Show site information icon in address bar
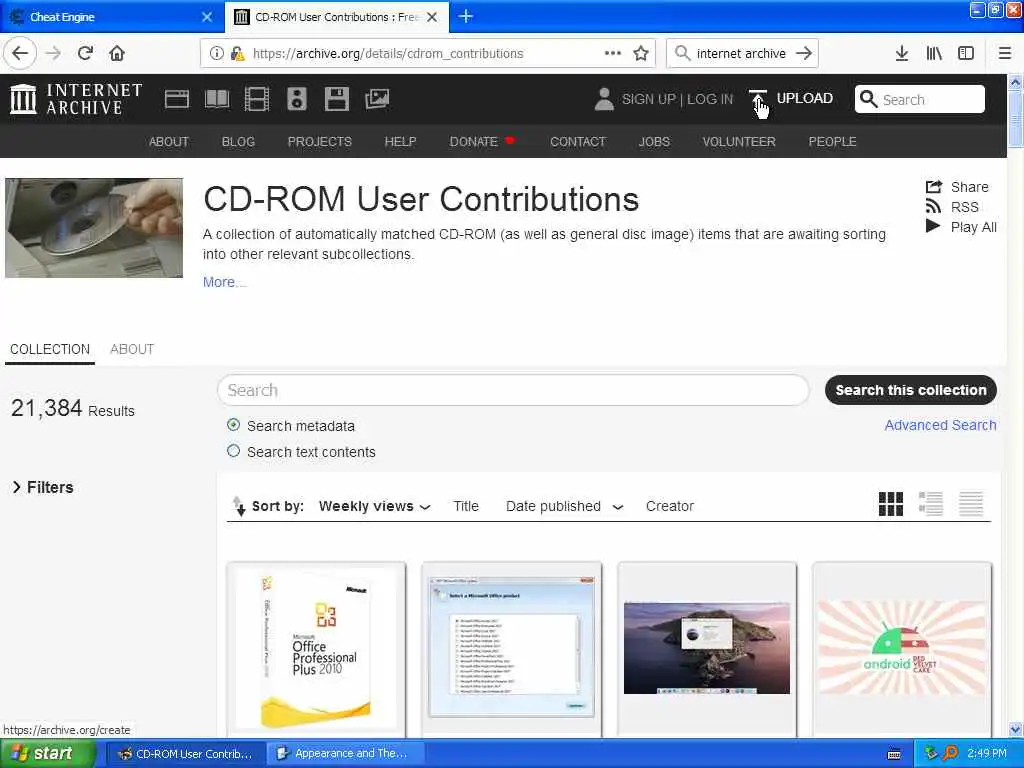The width and height of the screenshot is (1024, 768). point(216,54)
